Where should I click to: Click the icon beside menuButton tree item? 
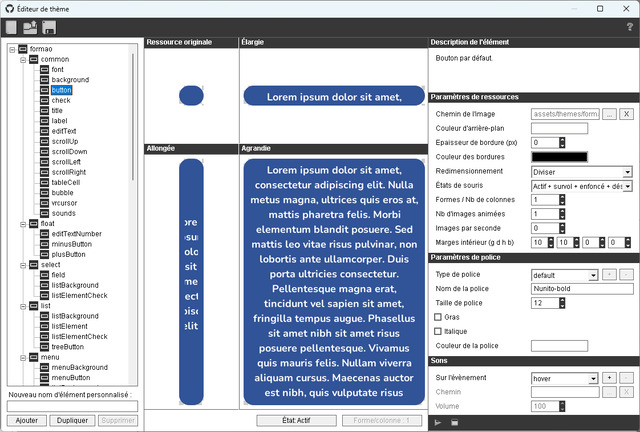point(44,378)
